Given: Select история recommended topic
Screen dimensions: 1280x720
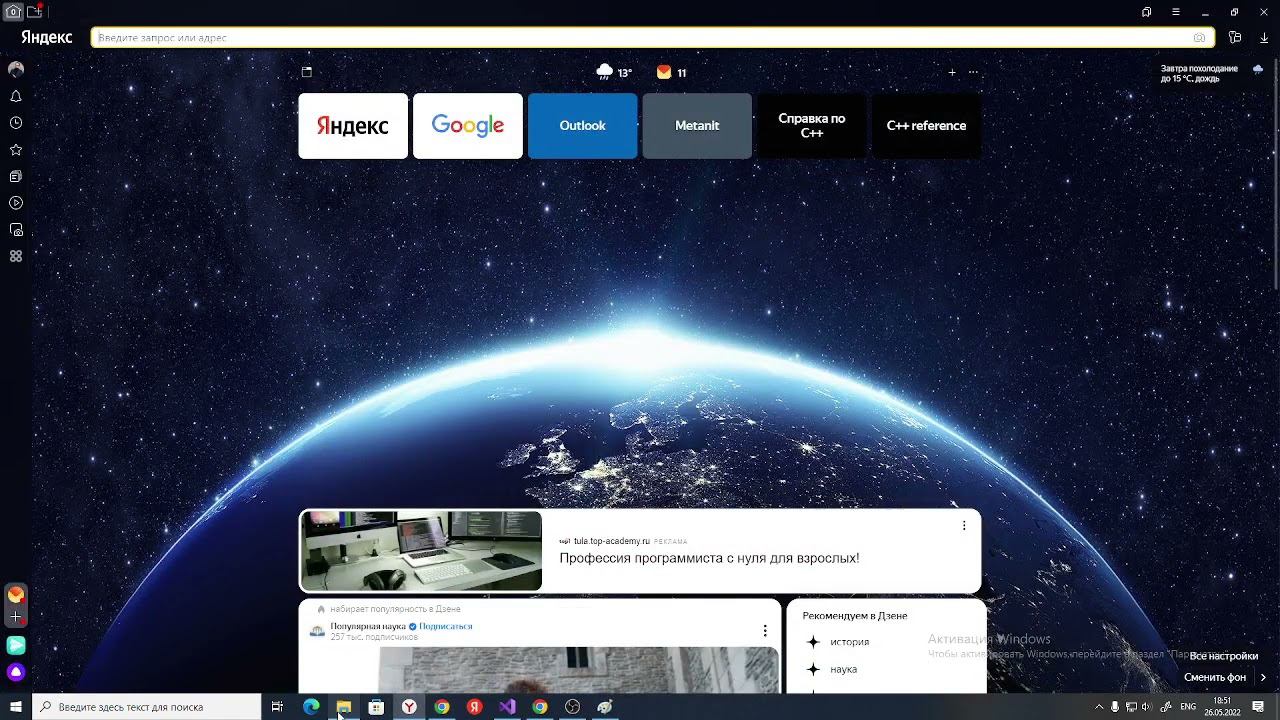Looking at the screenshot, I should (849, 642).
